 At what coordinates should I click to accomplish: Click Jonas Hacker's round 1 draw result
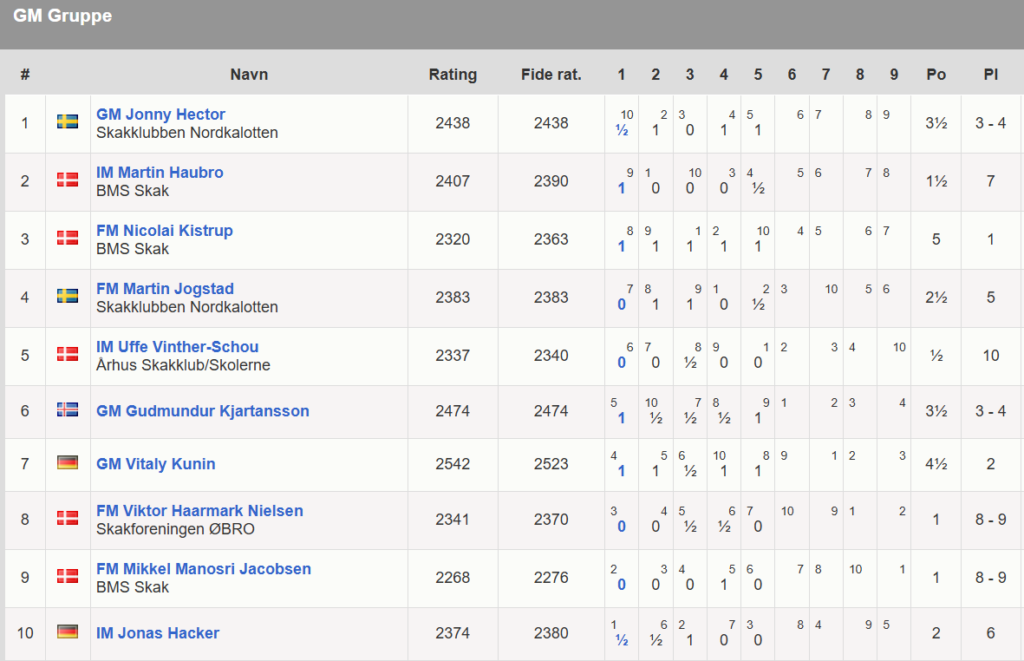tap(621, 641)
